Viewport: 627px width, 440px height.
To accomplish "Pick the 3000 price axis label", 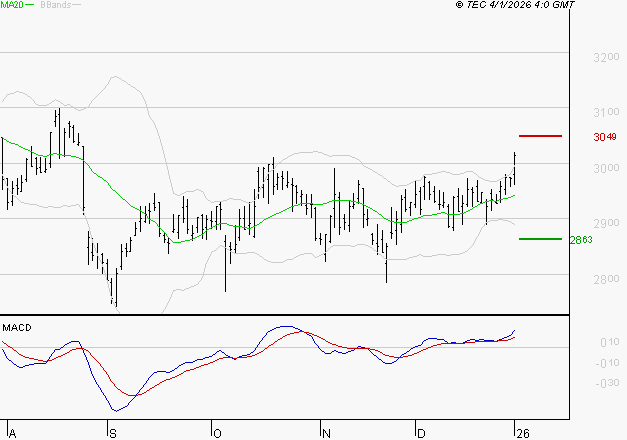I will click(x=603, y=168).
